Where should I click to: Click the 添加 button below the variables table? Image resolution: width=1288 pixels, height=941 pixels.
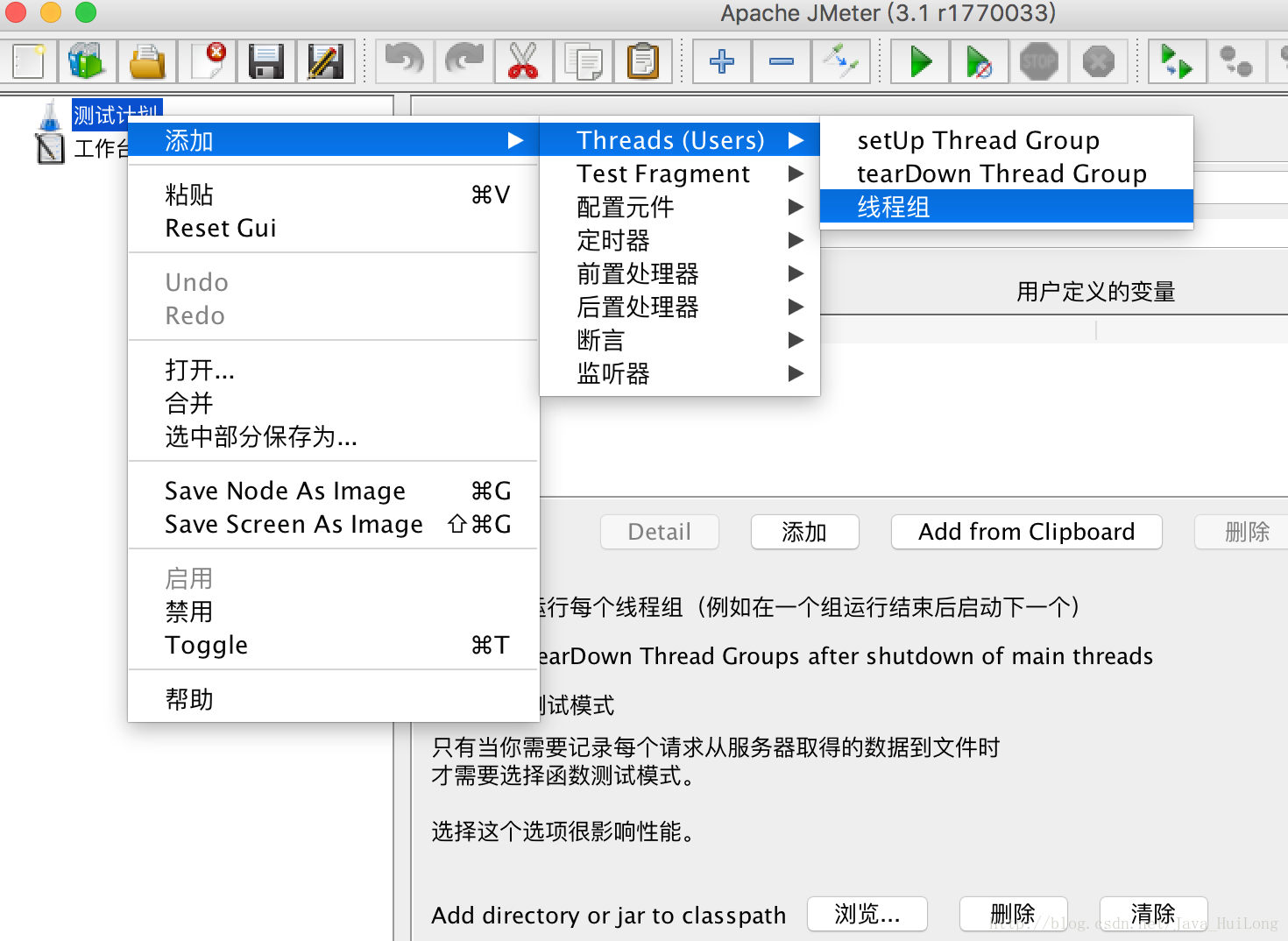coord(804,532)
